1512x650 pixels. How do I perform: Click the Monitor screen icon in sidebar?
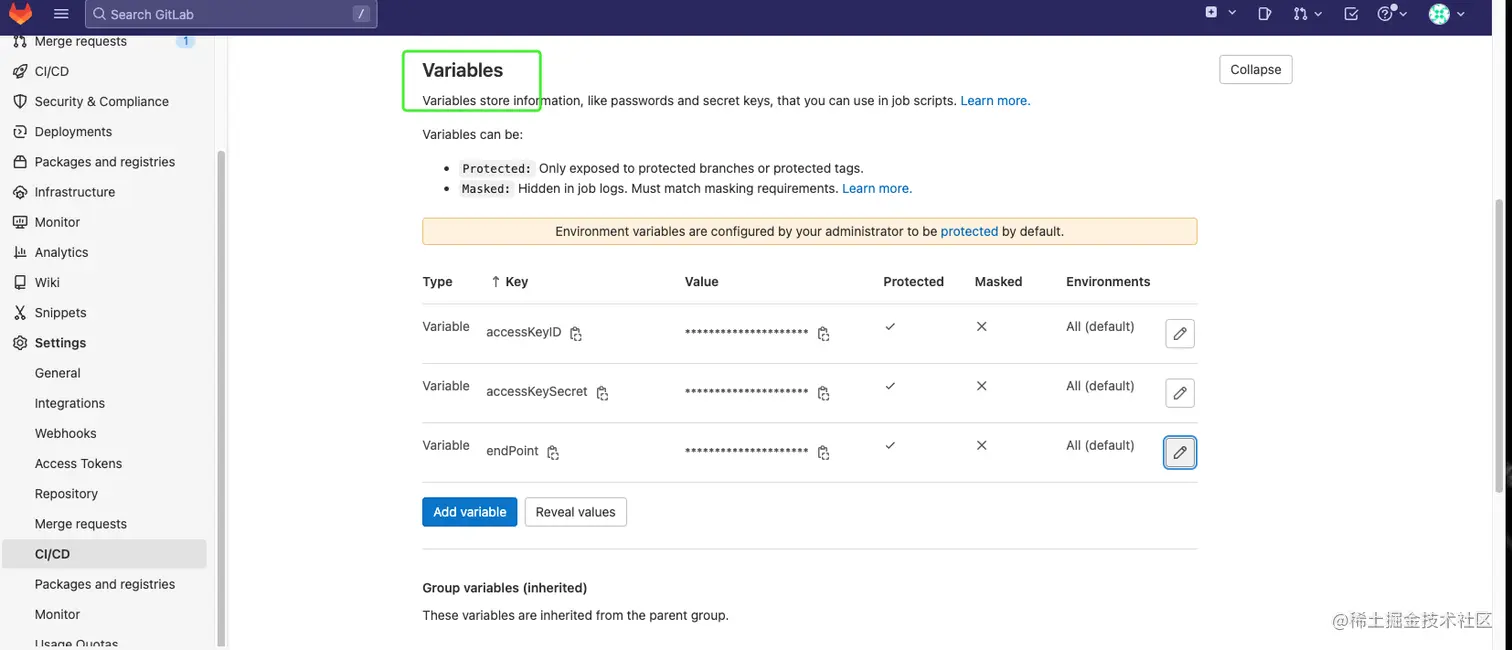pyautogui.click(x=19, y=222)
